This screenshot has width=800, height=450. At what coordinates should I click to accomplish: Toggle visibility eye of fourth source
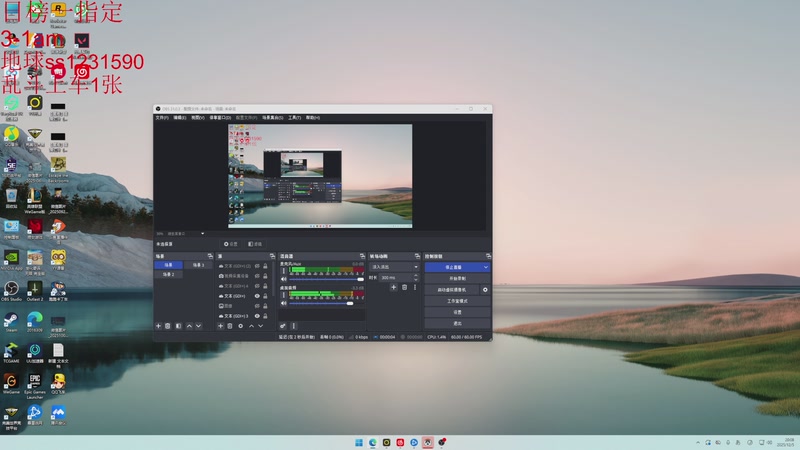pyautogui.click(x=257, y=296)
